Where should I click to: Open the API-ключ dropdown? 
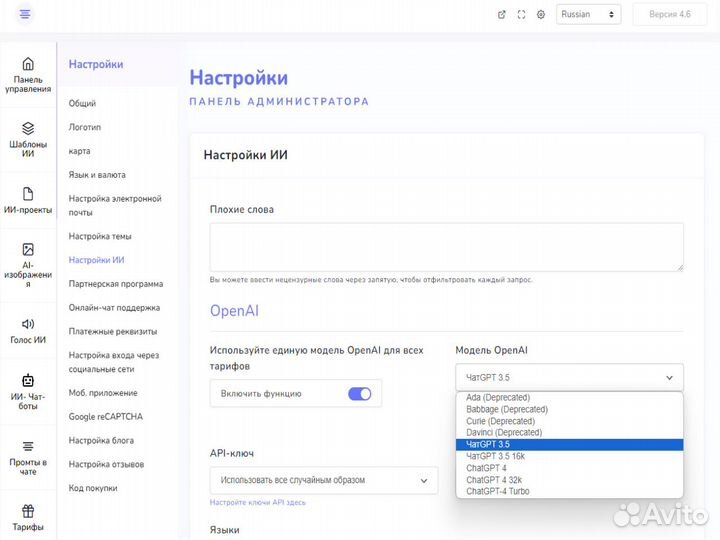click(x=324, y=480)
